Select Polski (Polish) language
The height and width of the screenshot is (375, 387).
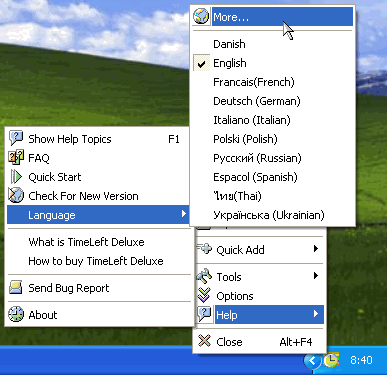[272, 139]
